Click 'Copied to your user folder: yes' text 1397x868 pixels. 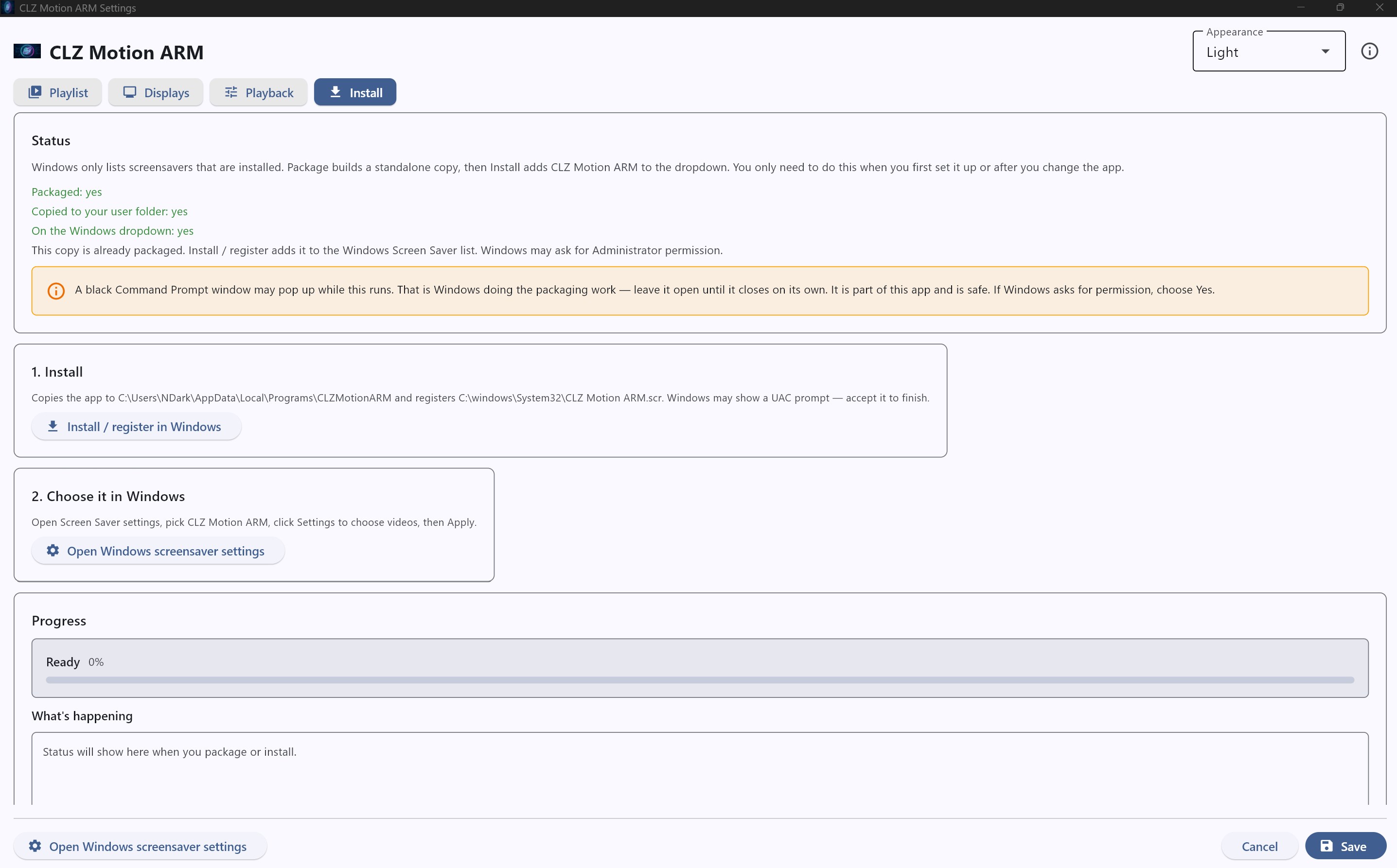coord(110,212)
